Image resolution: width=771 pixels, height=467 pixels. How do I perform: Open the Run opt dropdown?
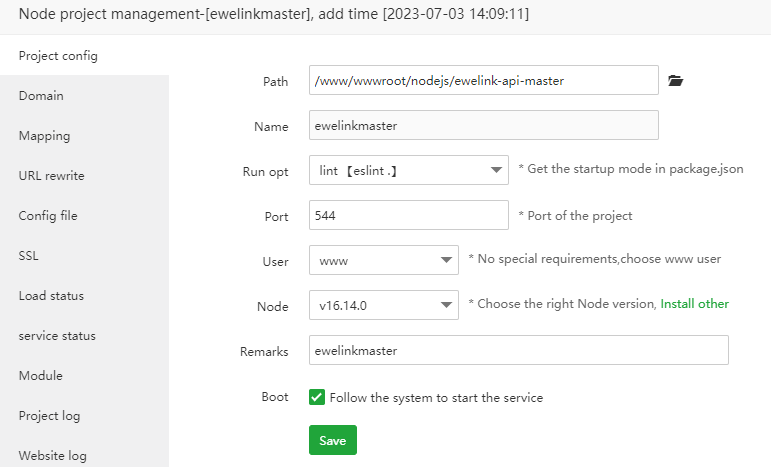[x=409, y=170]
